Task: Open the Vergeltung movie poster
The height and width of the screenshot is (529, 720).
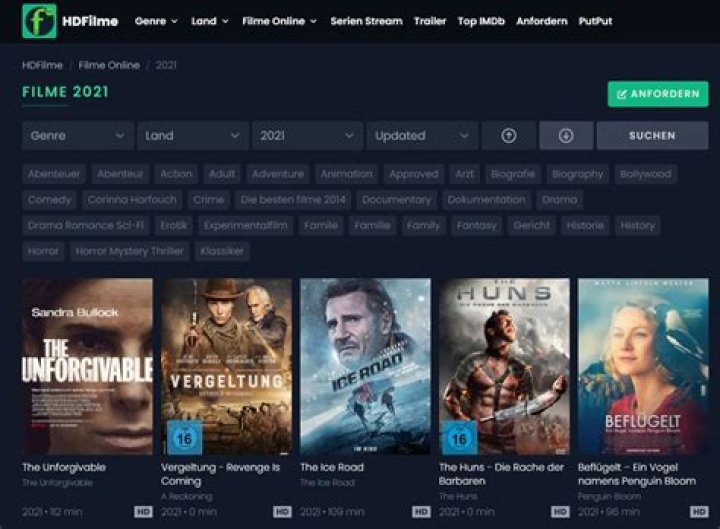Action: click(x=226, y=366)
